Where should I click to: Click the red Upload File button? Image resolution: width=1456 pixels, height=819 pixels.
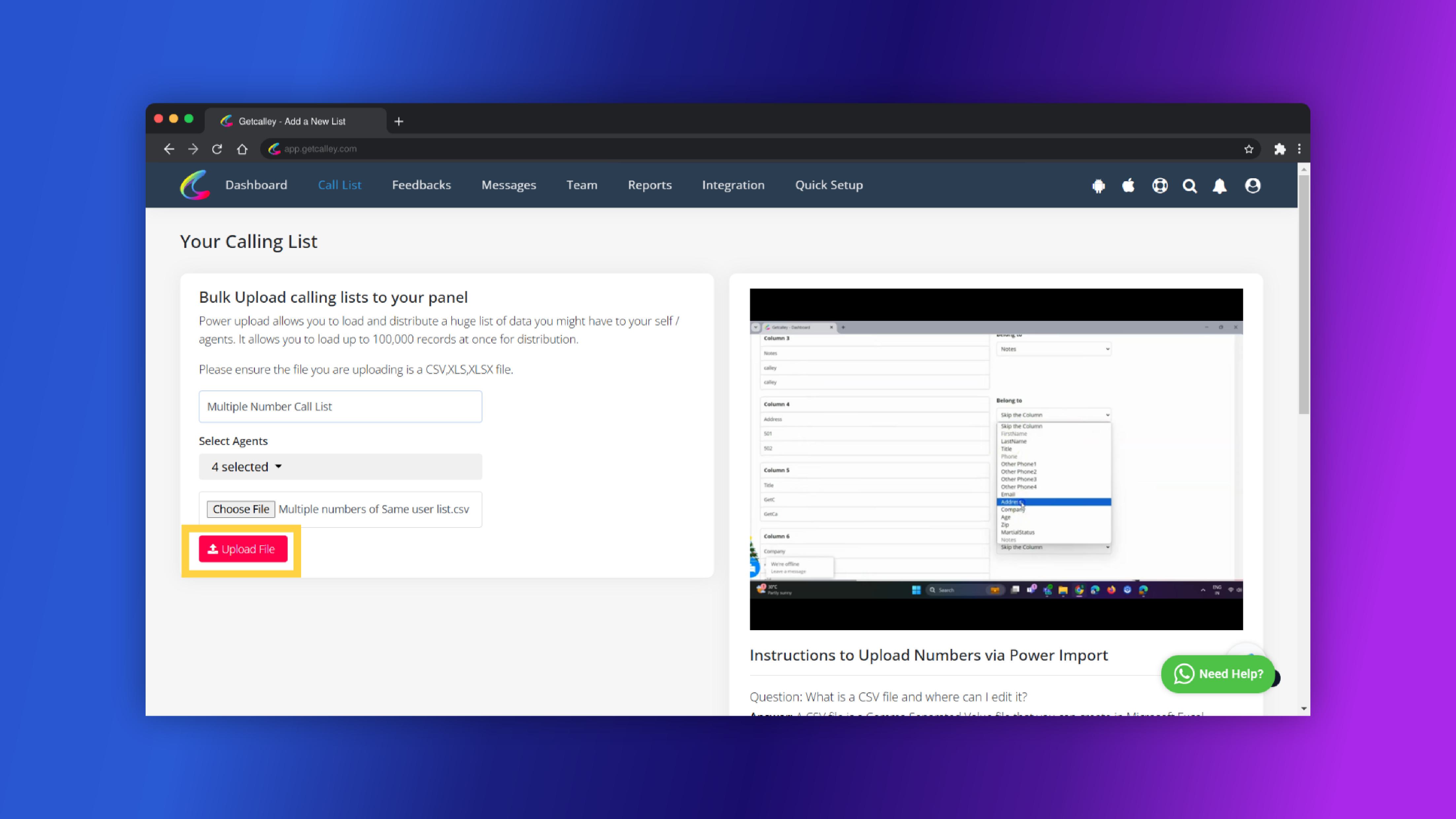pyautogui.click(x=243, y=549)
